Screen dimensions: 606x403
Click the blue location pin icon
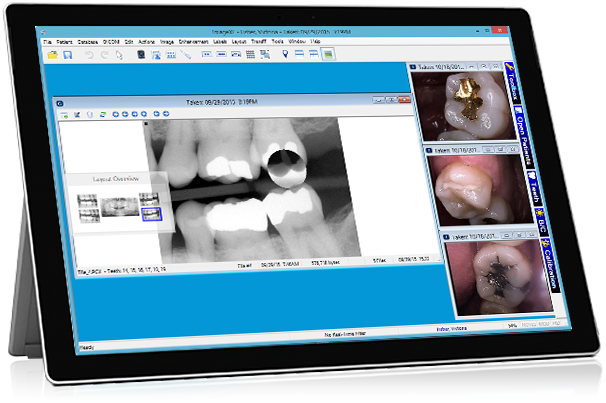pos(285,54)
